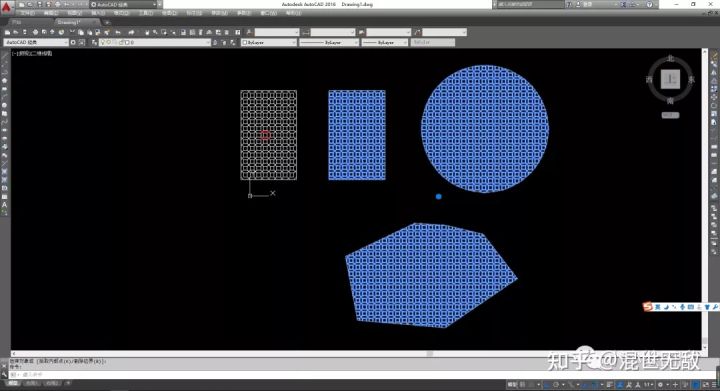Image resolution: width=720 pixels, height=391 pixels.
Task: Click the help question mark icon
Action: (x=649, y=5)
